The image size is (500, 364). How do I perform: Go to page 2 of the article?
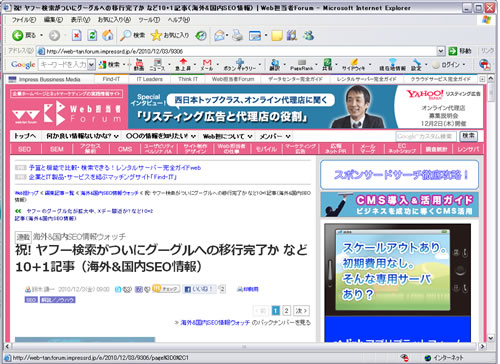pyautogui.click(x=286, y=311)
